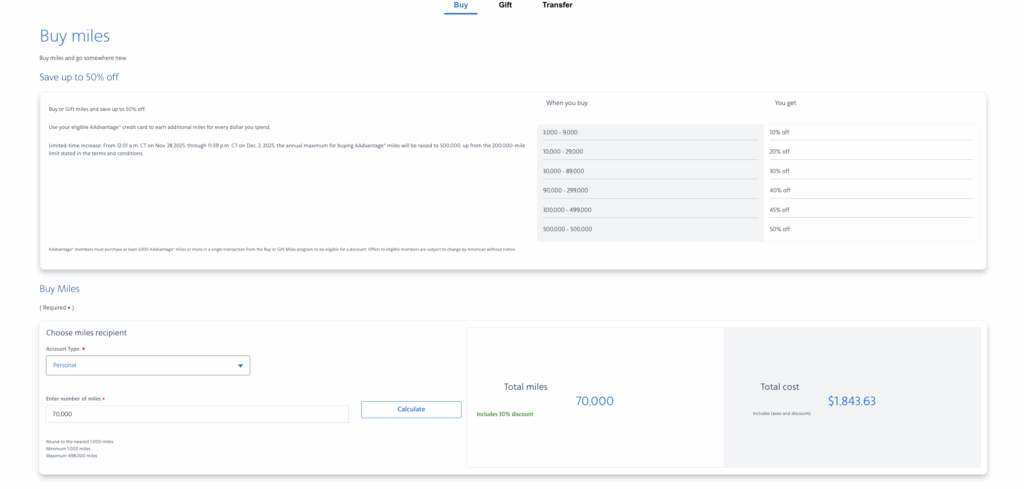
Task: Click the You get column header
Action: [785, 103]
